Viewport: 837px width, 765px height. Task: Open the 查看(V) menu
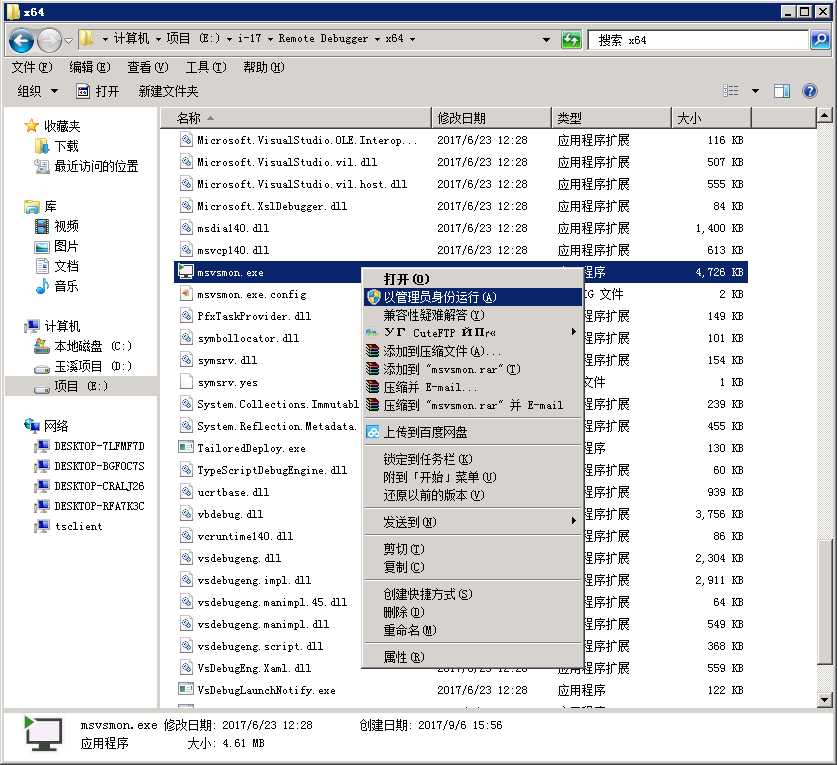148,67
